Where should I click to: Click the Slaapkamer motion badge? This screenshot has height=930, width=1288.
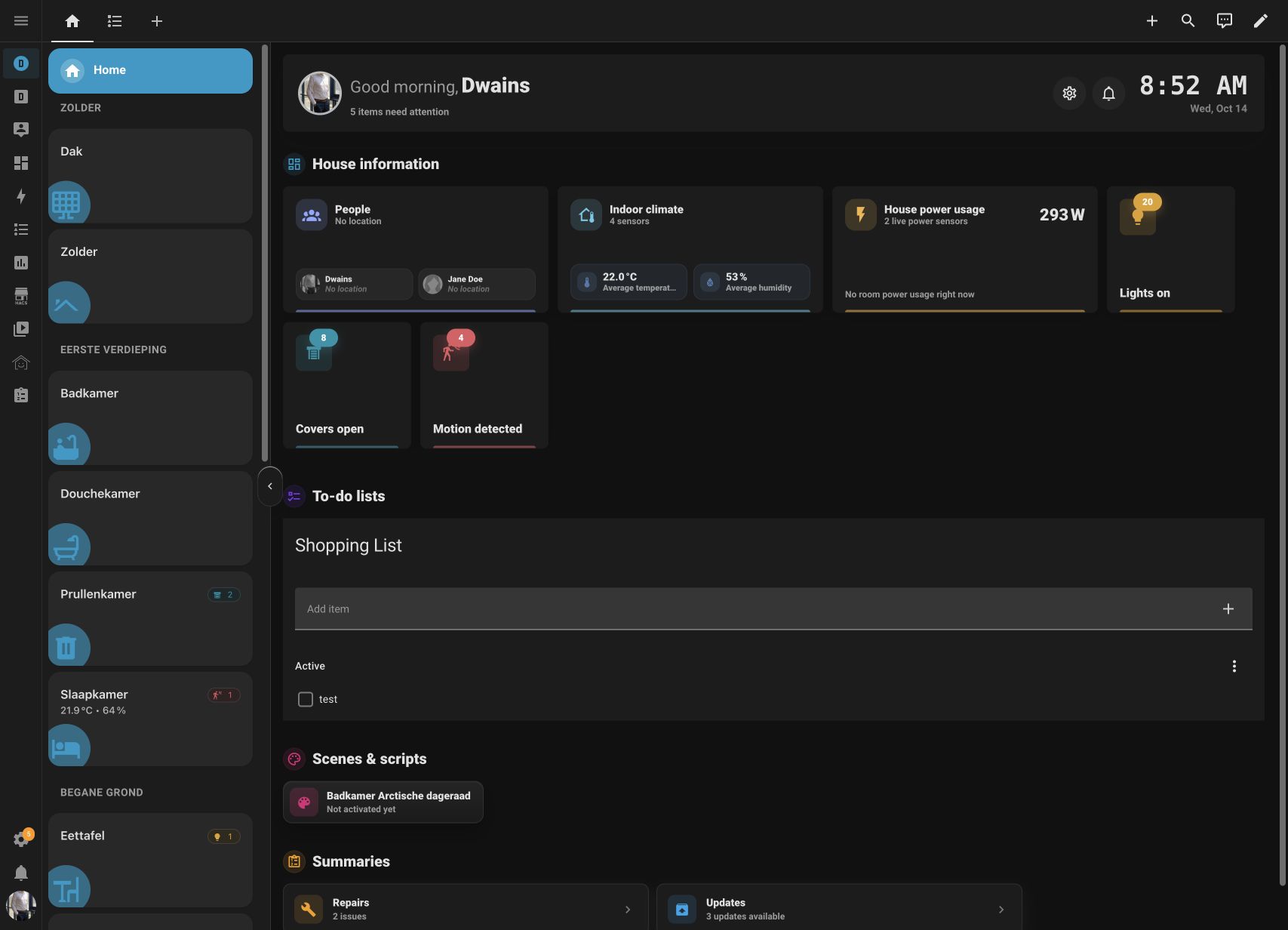(224, 695)
